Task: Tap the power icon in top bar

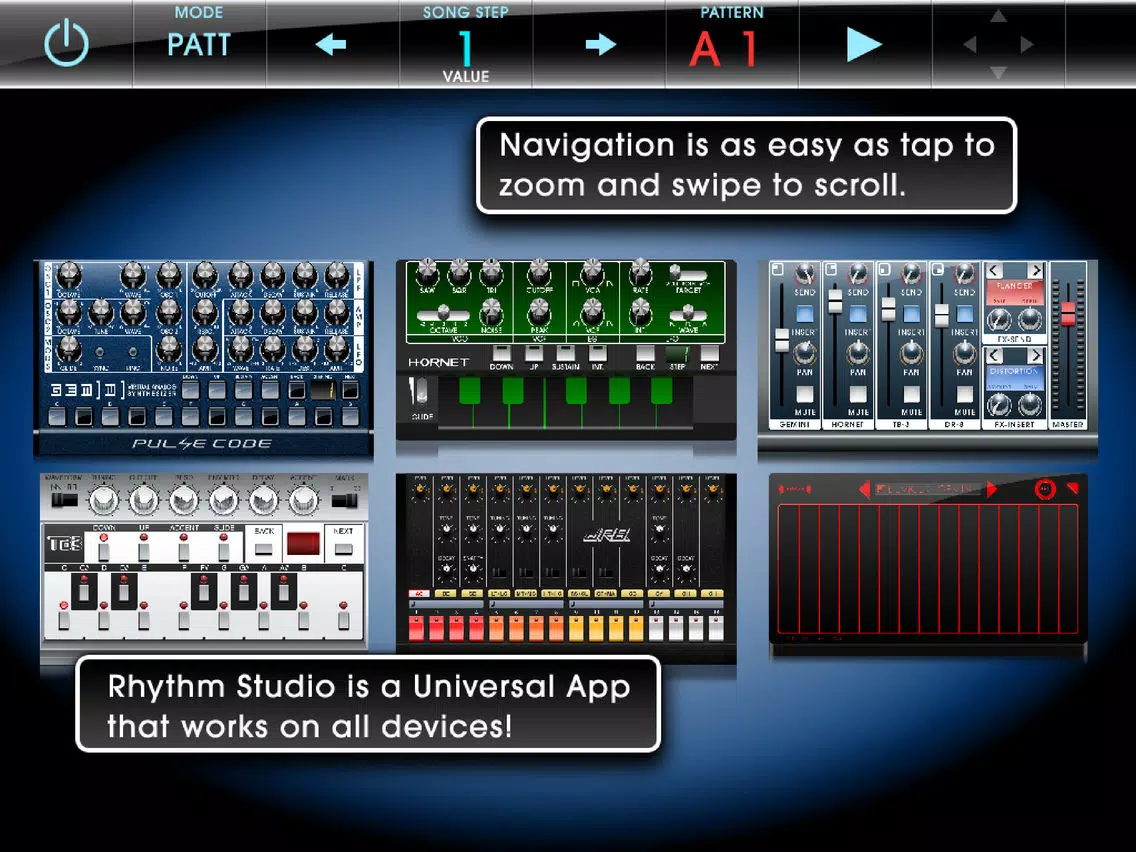Action: coord(67,43)
